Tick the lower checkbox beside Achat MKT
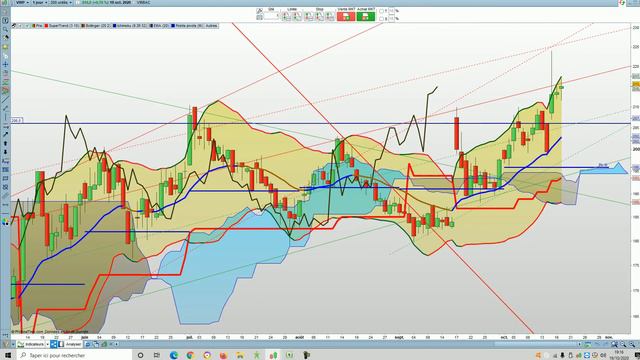640x360 pixels. 381,18
